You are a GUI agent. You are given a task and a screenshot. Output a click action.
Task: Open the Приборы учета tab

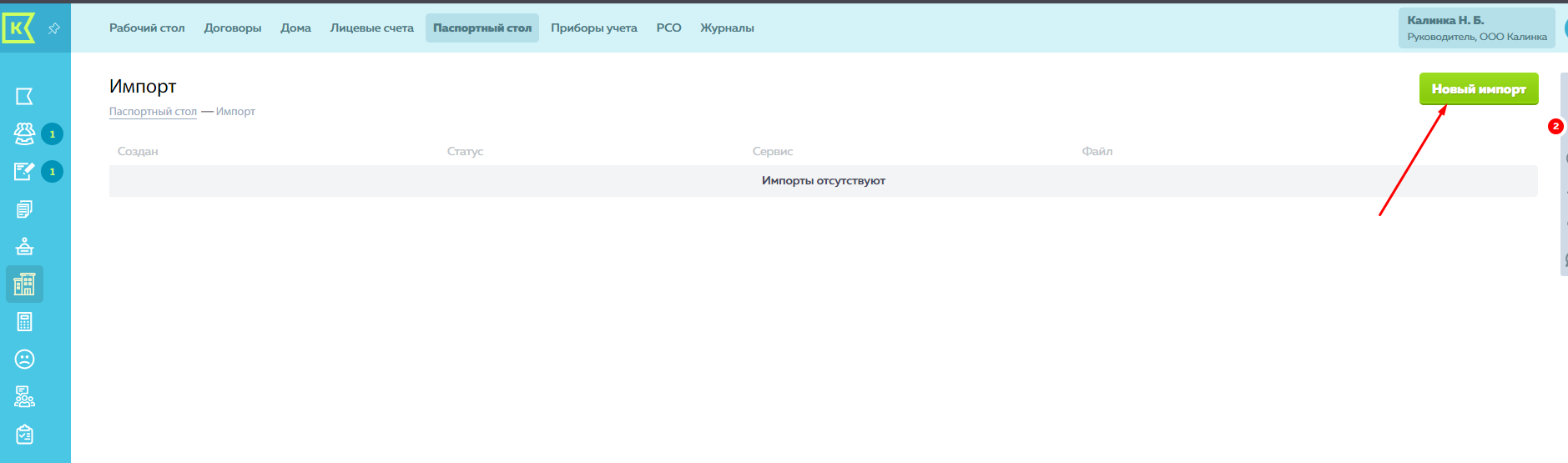(x=593, y=28)
